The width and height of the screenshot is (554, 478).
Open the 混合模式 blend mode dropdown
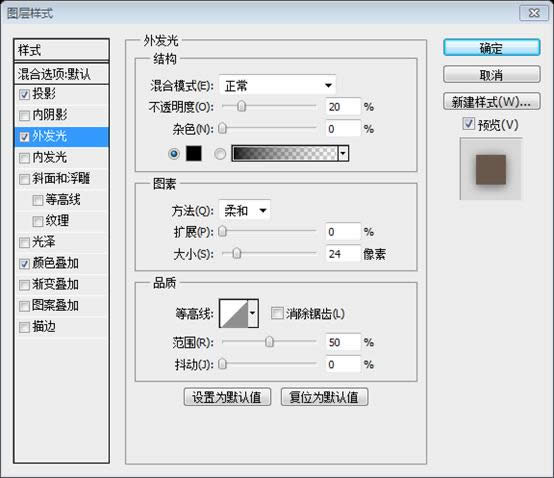pos(277,85)
